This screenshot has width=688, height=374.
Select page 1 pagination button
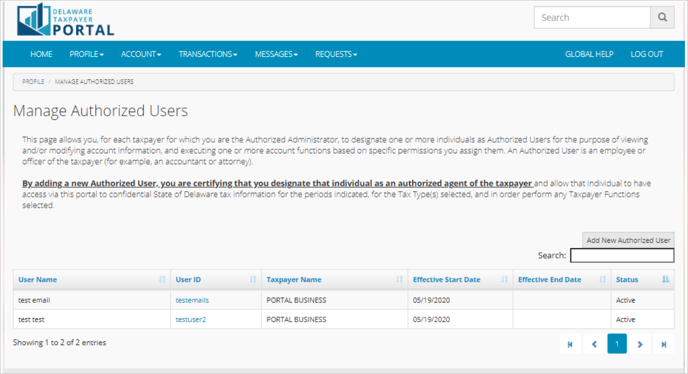pyautogui.click(x=617, y=344)
